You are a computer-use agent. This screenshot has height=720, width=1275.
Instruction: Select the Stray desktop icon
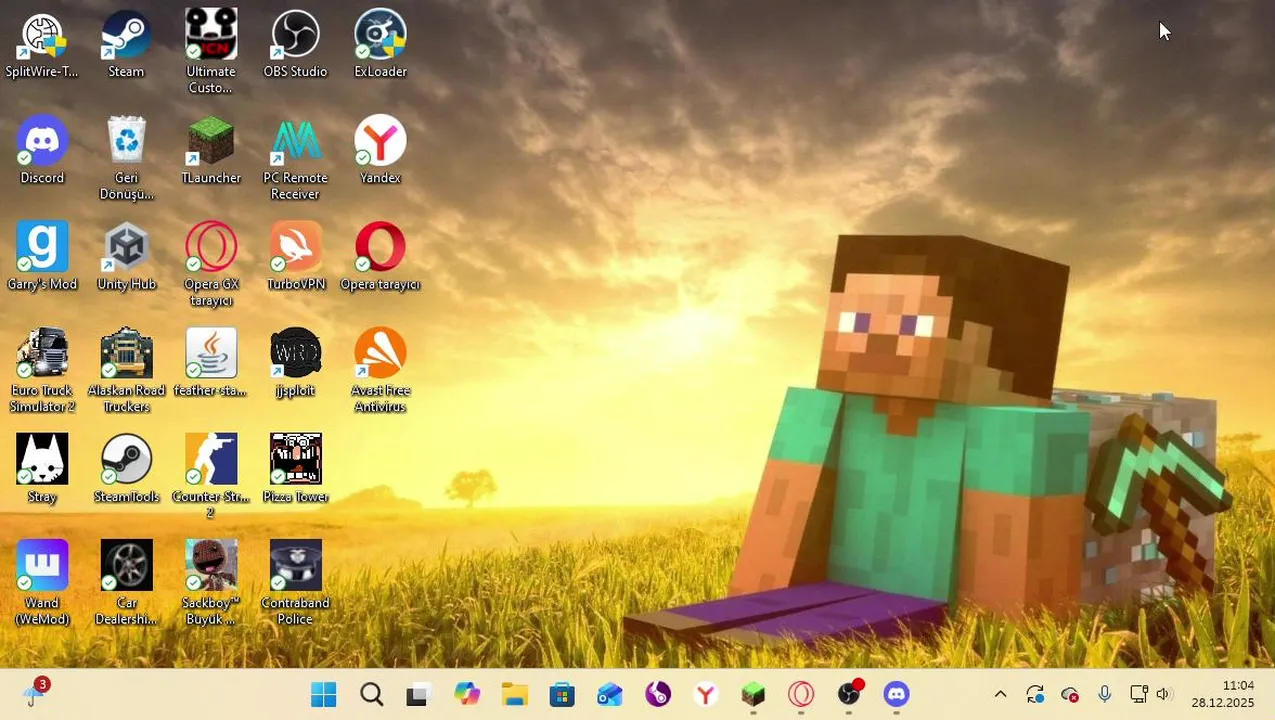pos(42,469)
